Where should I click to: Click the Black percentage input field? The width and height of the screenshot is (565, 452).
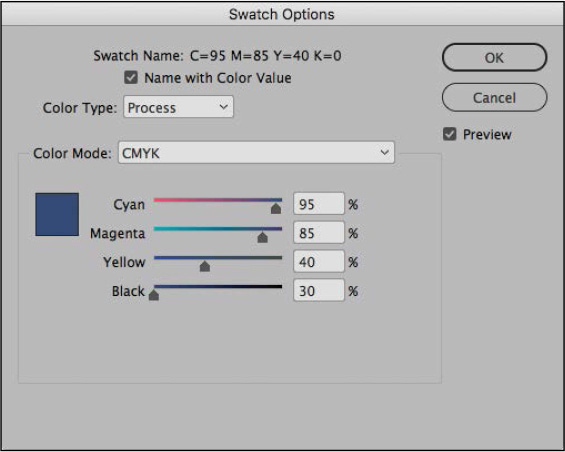coord(319,291)
